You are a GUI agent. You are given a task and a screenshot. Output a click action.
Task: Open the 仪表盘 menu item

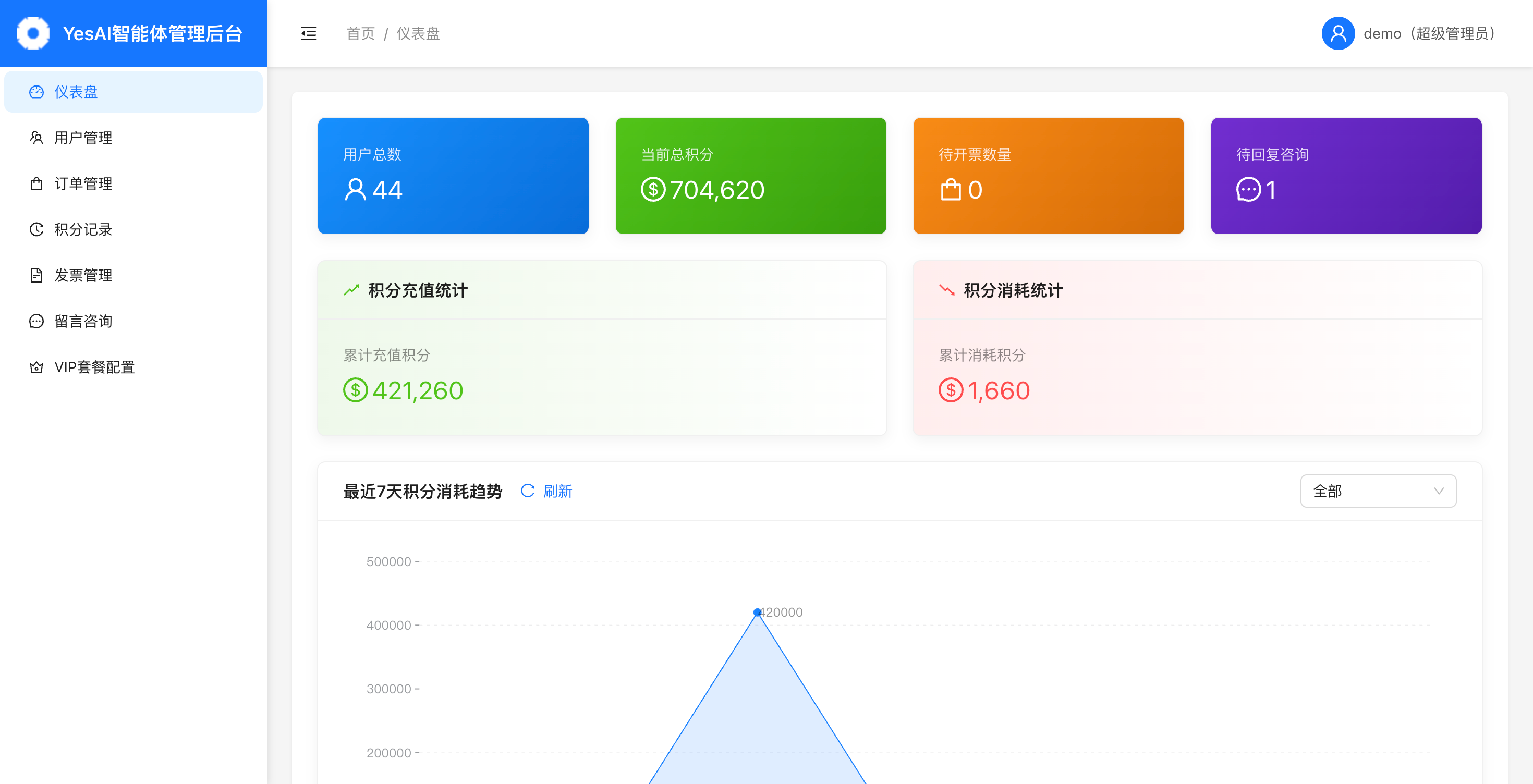[x=133, y=92]
